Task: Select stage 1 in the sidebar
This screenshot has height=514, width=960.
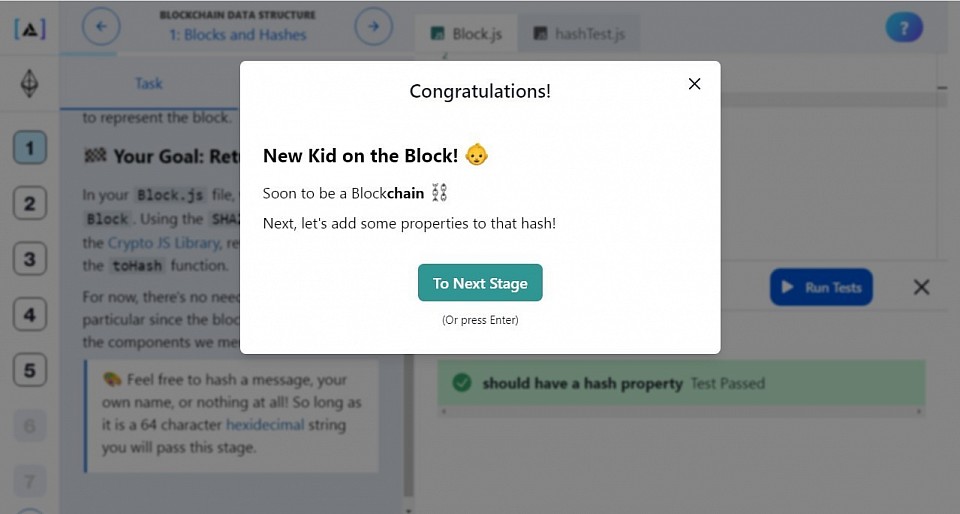Action: (29, 147)
